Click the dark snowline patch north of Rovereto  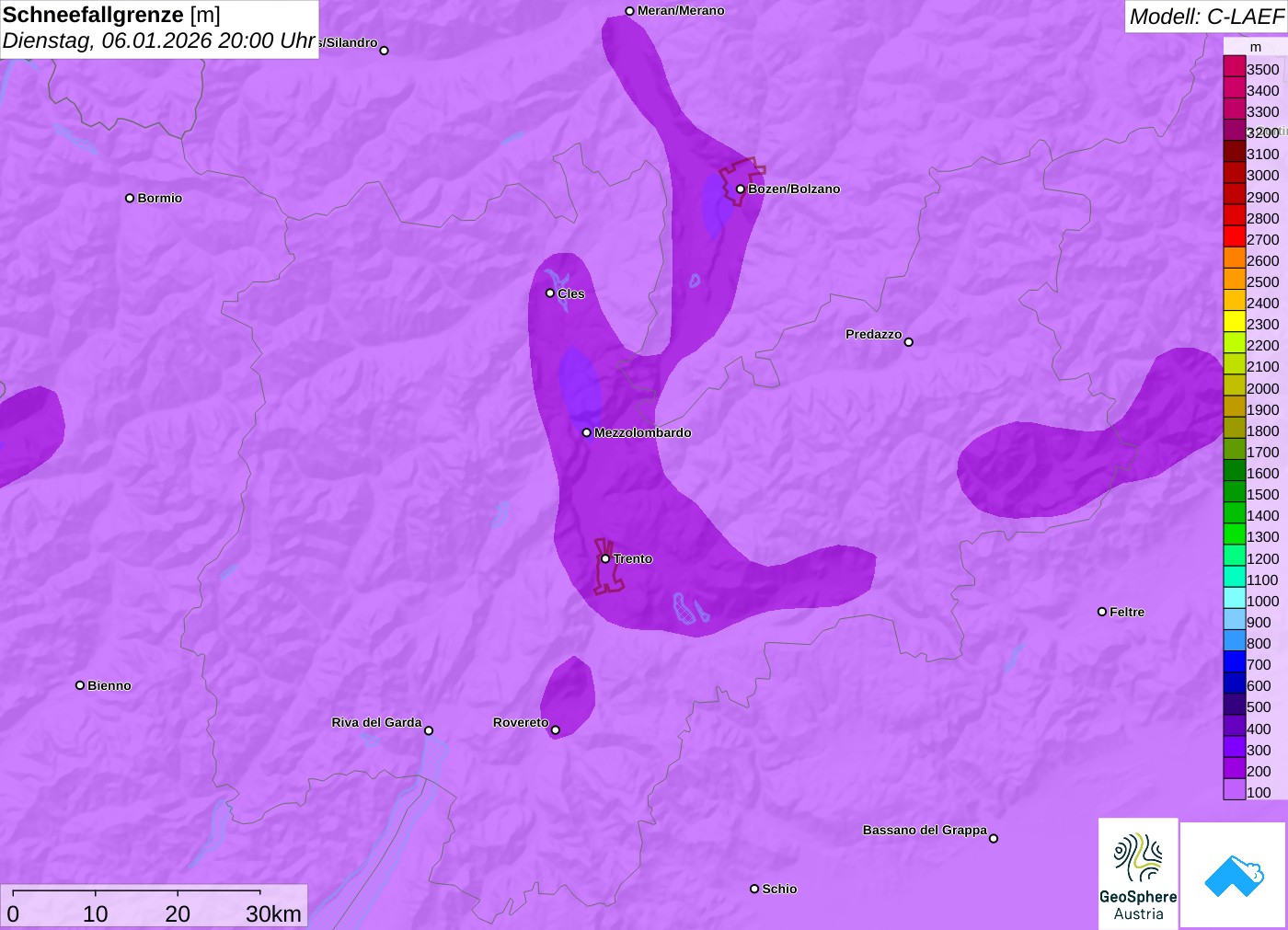click(568, 696)
